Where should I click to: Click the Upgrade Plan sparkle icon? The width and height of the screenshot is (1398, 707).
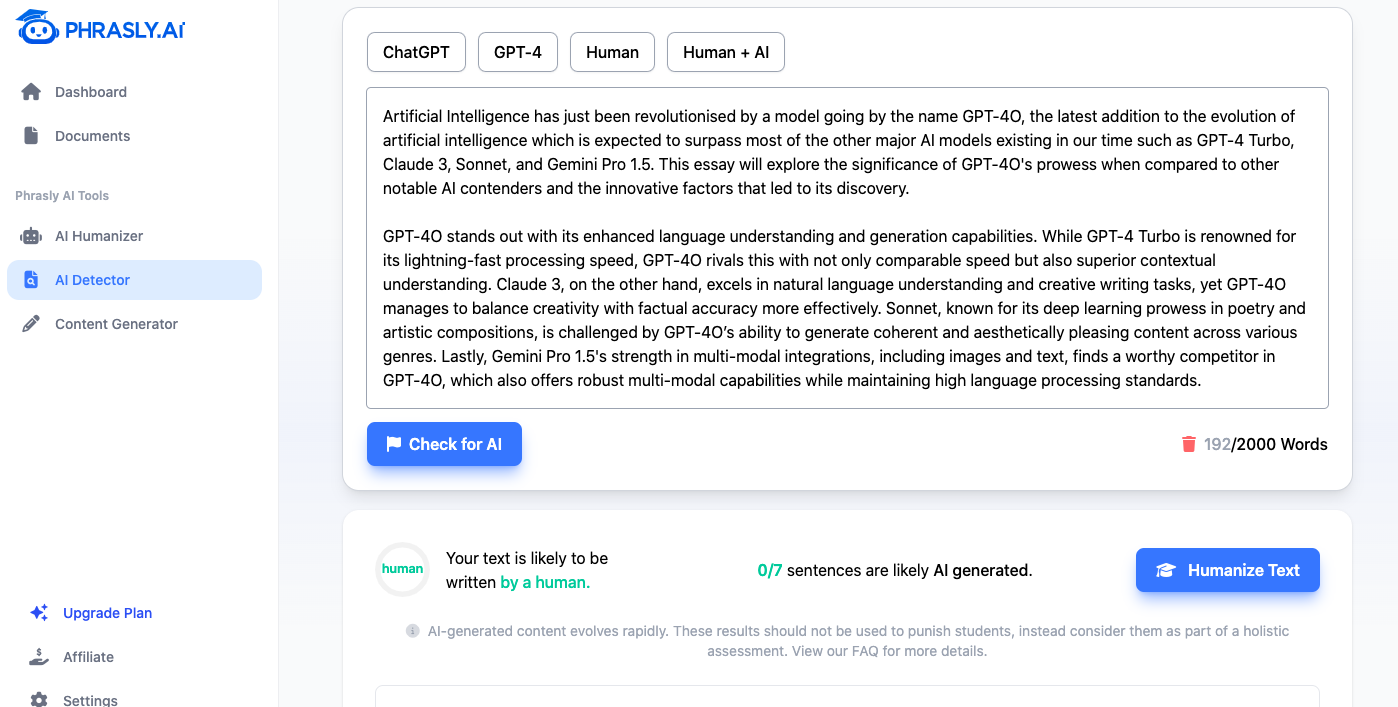tap(37, 612)
